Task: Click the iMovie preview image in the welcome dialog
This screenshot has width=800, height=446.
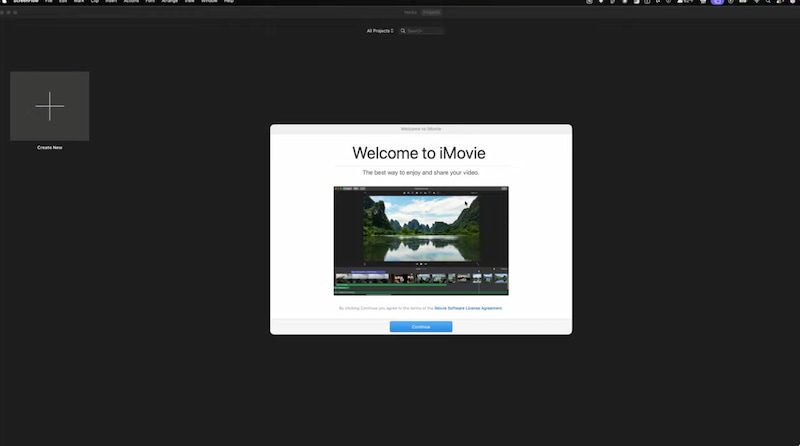Action: [x=421, y=241]
